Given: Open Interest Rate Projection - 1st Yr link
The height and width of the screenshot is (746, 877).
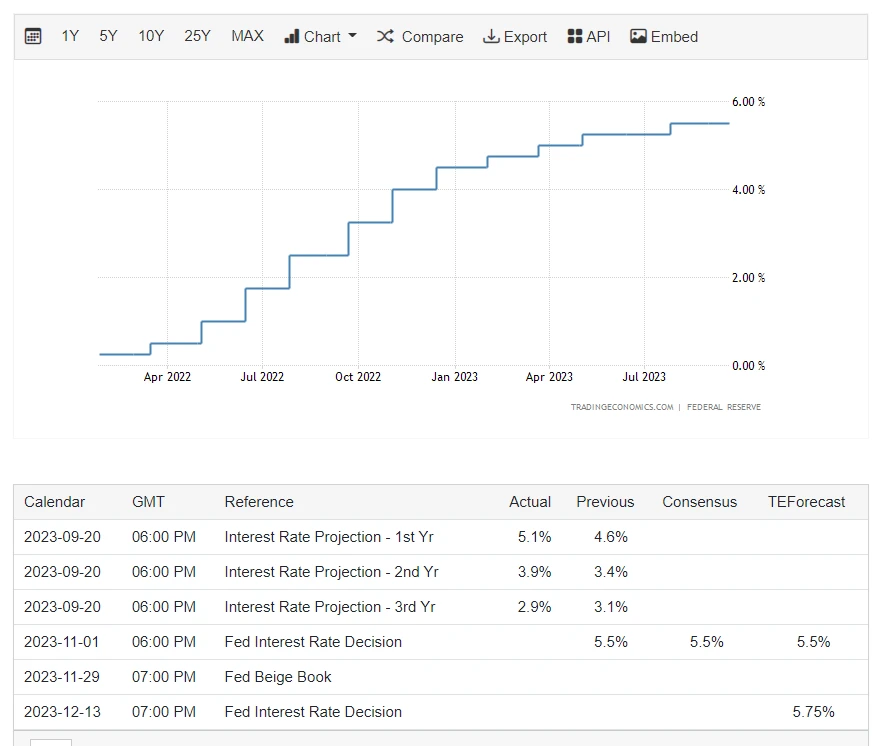Looking at the screenshot, I should (x=328, y=537).
